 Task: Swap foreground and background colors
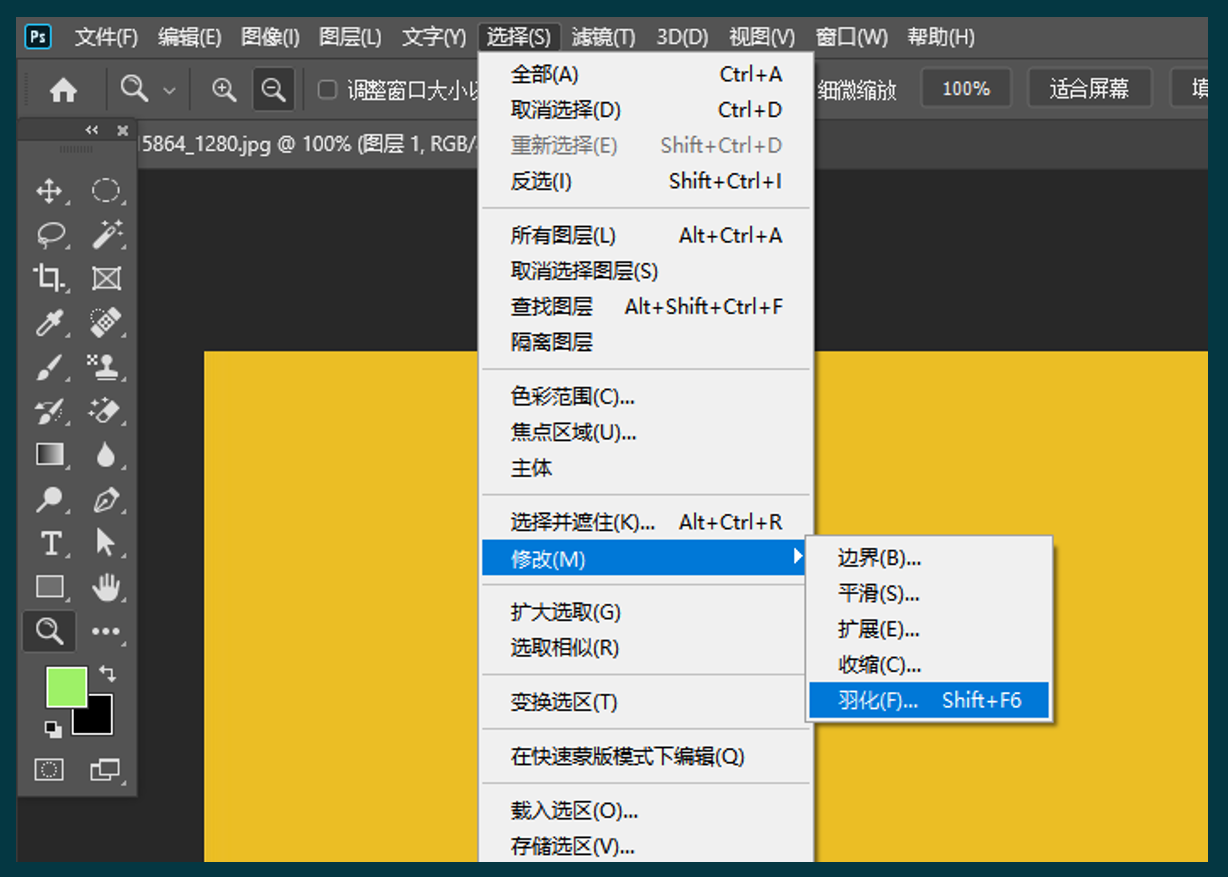pos(107,674)
